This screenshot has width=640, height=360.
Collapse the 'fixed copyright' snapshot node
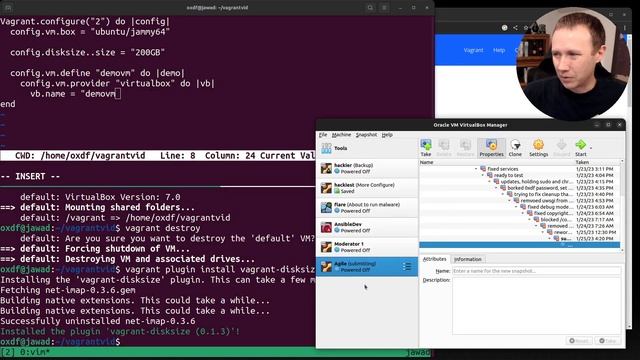coord(523,213)
